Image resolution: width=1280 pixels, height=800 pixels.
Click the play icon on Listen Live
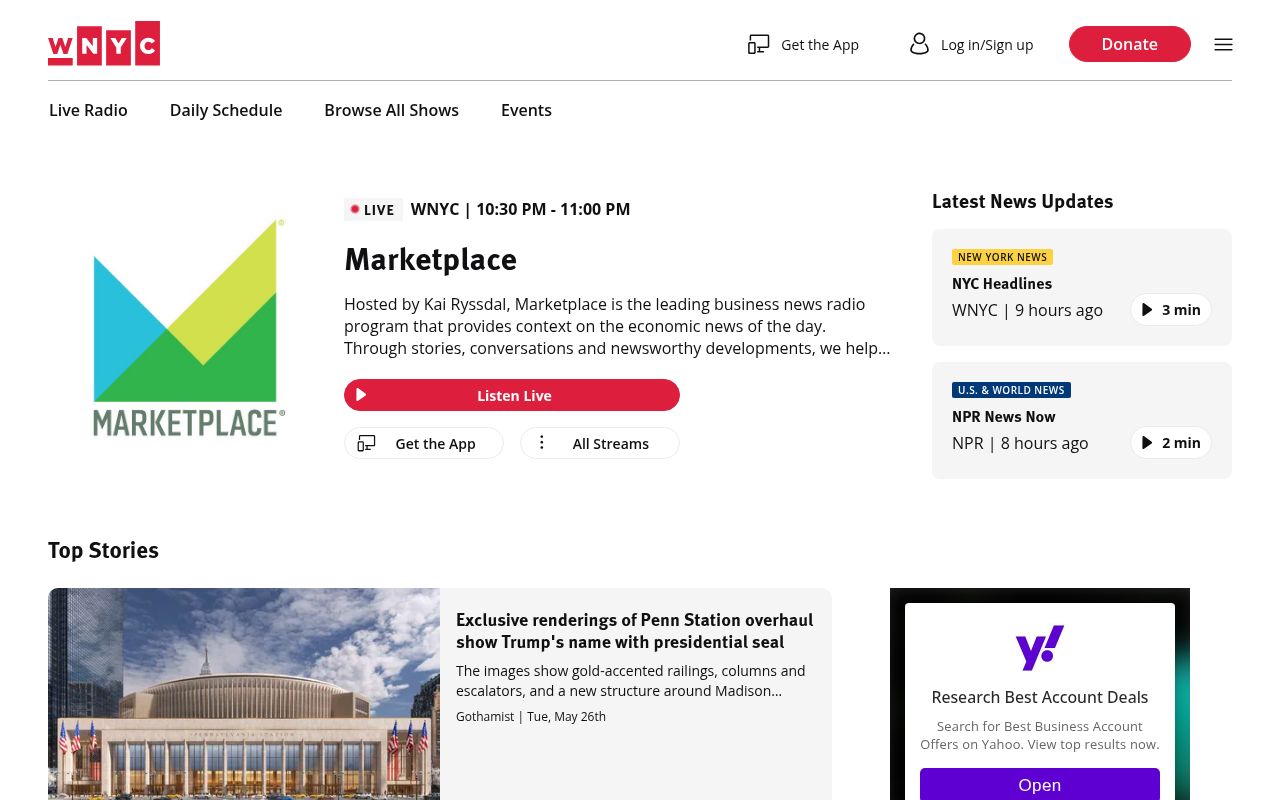point(361,395)
